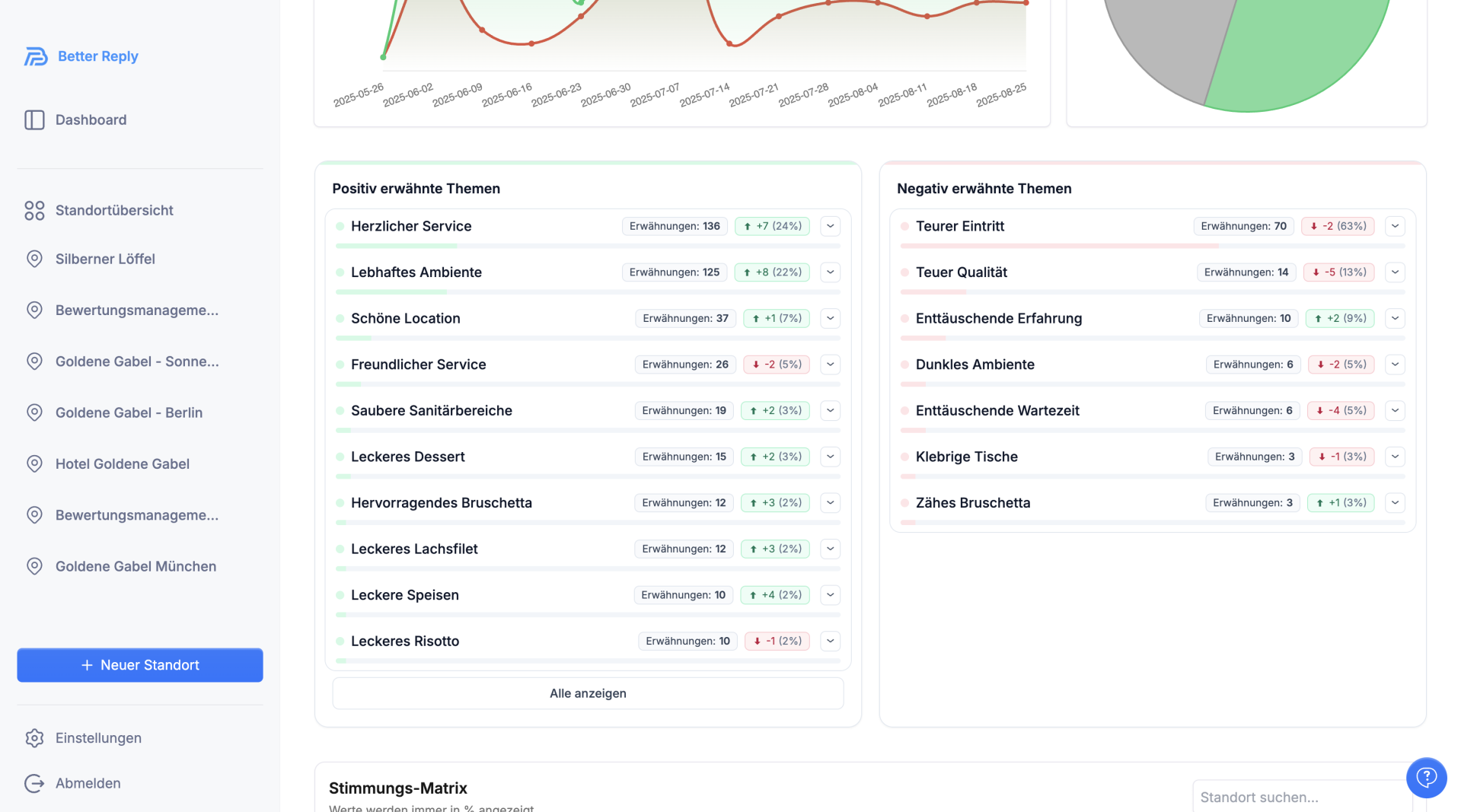Open the help question mark bubble
Image resolution: width=1461 pixels, height=812 pixels.
pyautogui.click(x=1426, y=777)
